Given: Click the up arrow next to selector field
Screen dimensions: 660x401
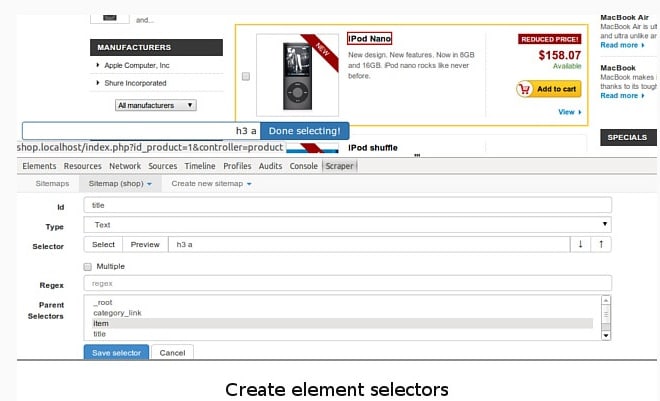Looking at the screenshot, I should coord(601,244).
